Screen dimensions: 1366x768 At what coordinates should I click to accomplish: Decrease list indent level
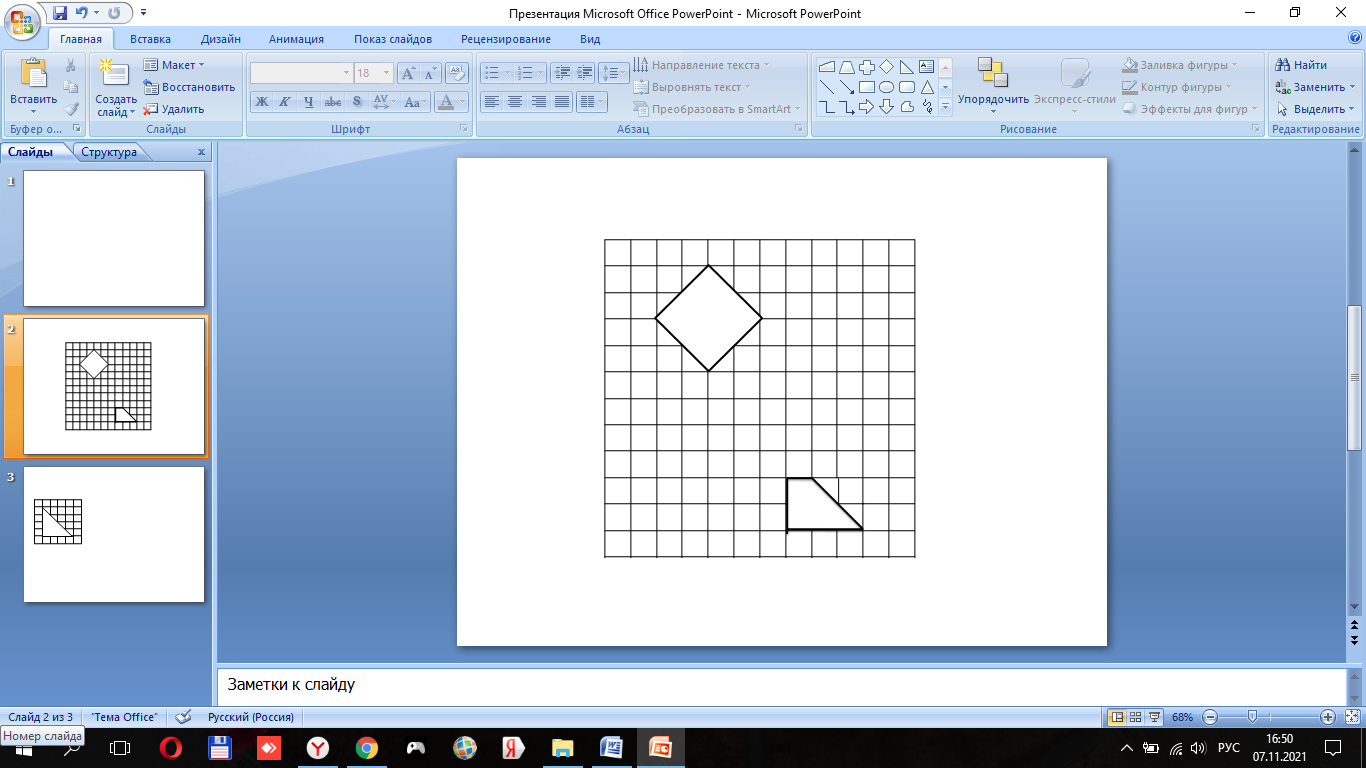pyautogui.click(x=561, y=73)
